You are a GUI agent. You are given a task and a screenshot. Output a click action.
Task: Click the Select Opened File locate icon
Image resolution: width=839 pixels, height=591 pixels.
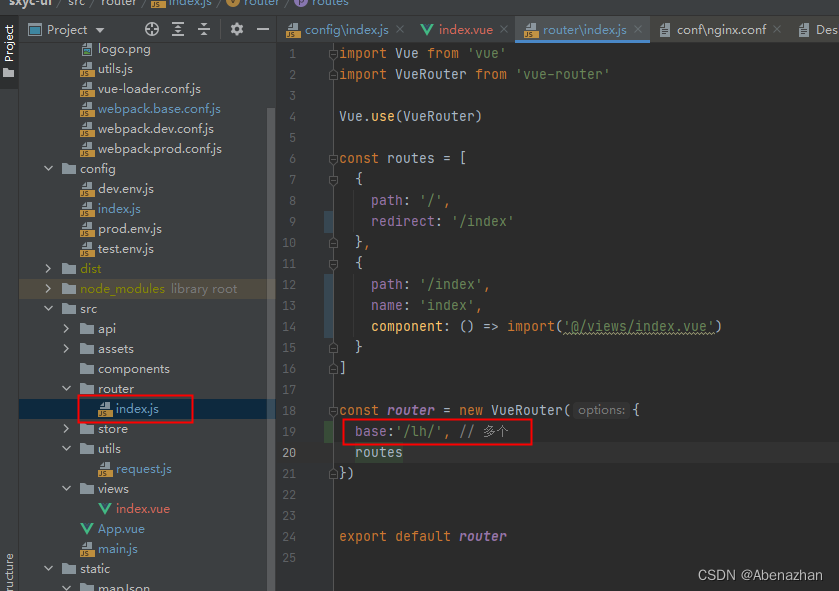tap(151, 30)
